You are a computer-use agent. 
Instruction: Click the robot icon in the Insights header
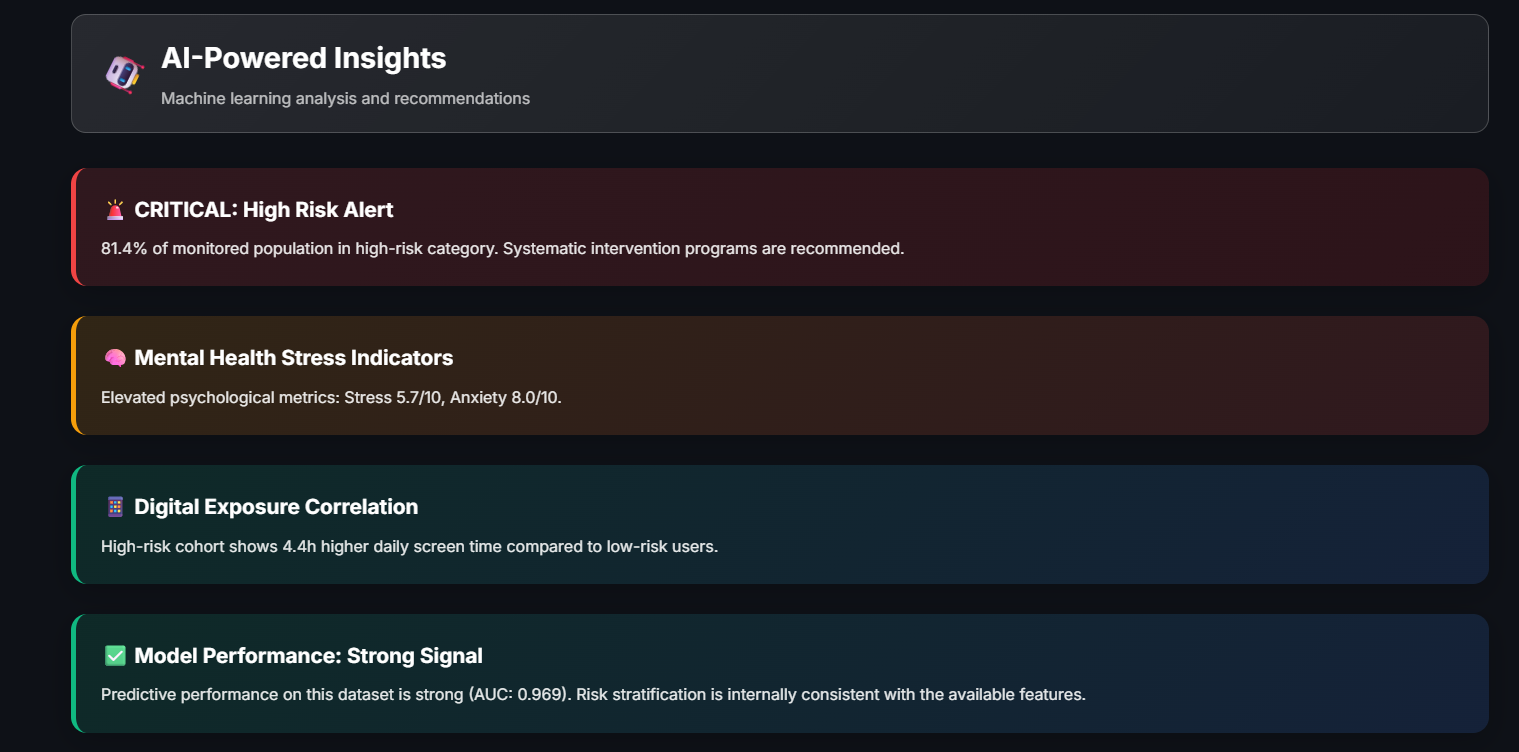(125, 74)
